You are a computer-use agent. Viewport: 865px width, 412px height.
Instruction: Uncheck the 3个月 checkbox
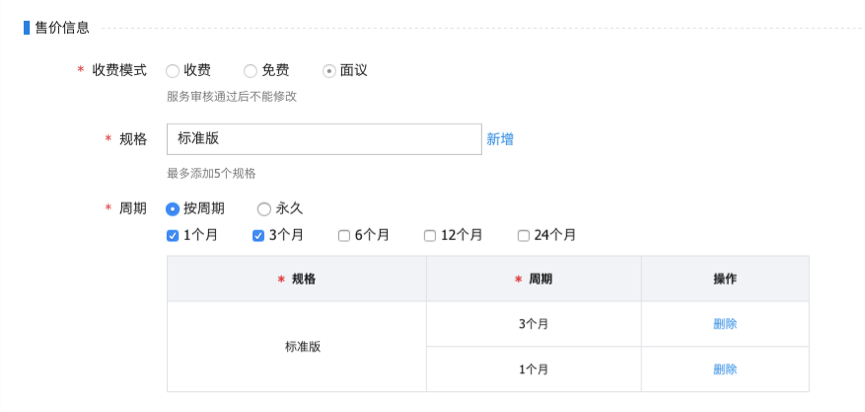[258, 236]
